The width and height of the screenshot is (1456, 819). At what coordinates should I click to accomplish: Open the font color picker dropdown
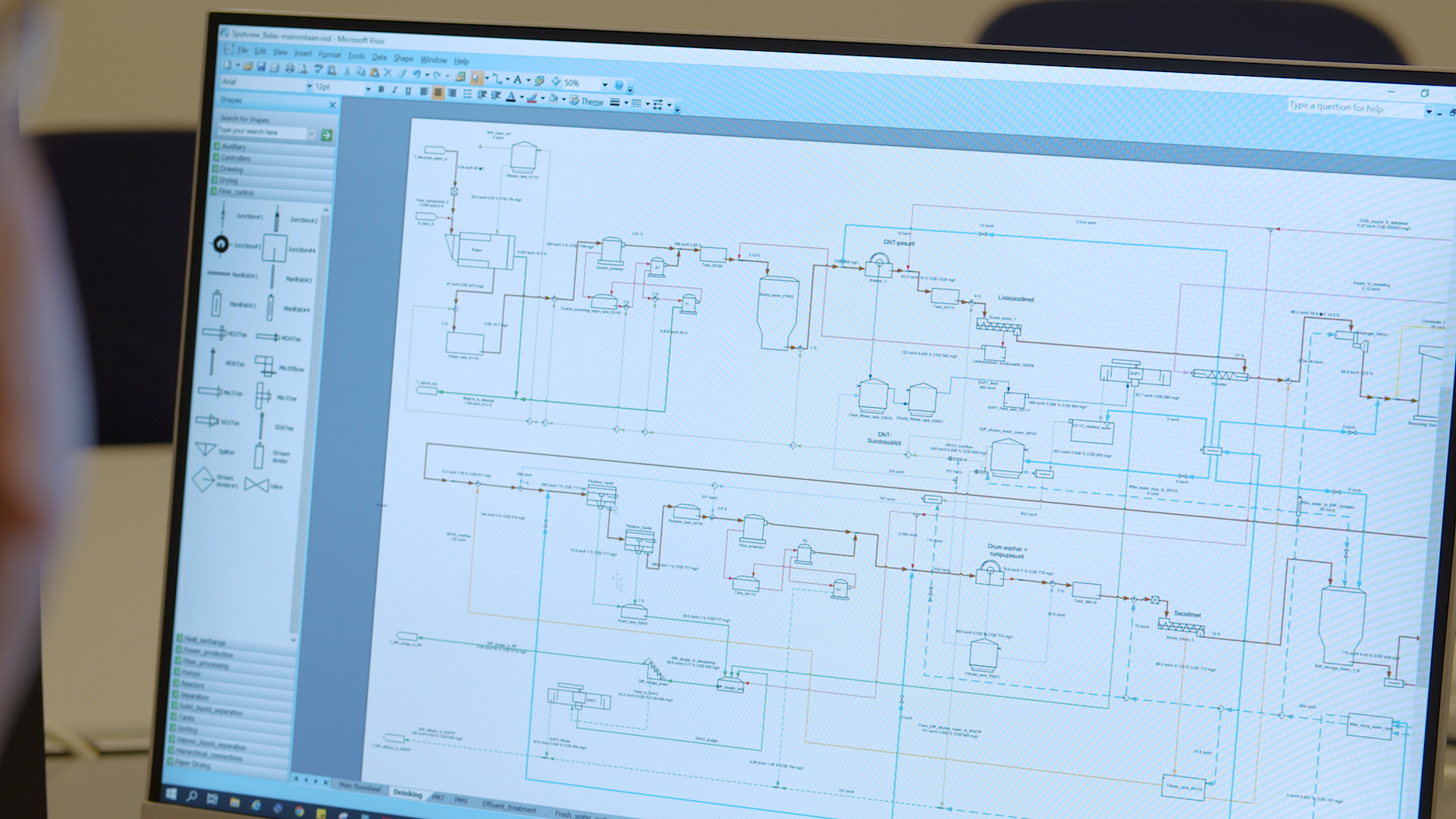[x=522, y=98]
